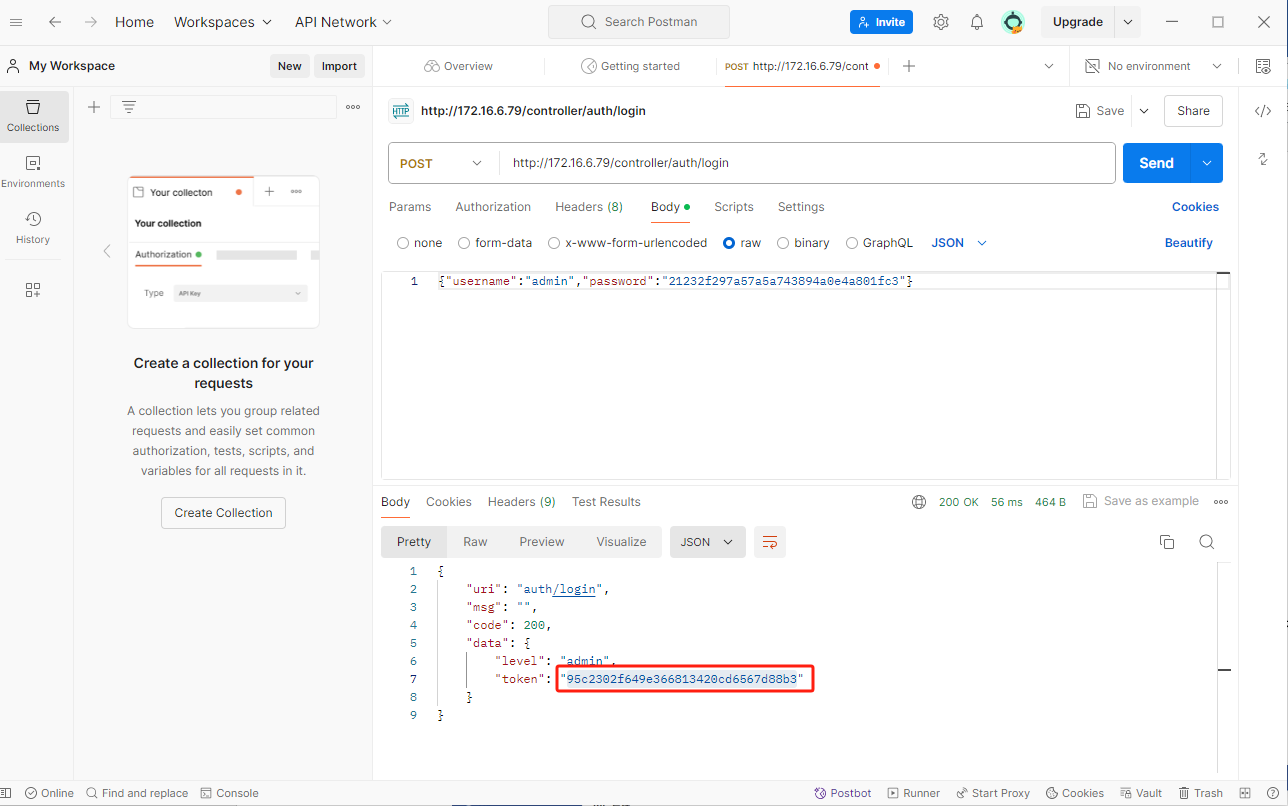Toggle response line wrap icon
The width and height of the screenshot is (1288, 806).
pyautogui.click(x=770, y=542)
